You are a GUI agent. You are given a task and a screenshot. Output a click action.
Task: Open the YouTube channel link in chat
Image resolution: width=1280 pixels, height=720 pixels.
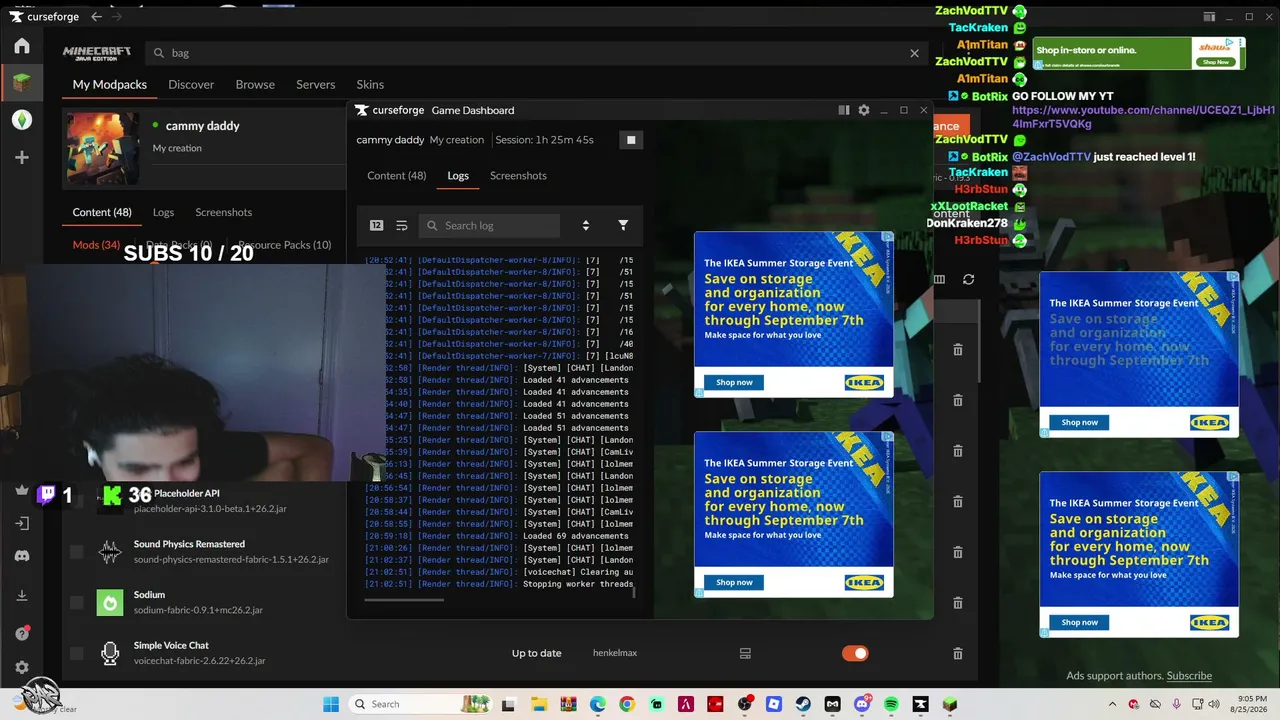1143,117
